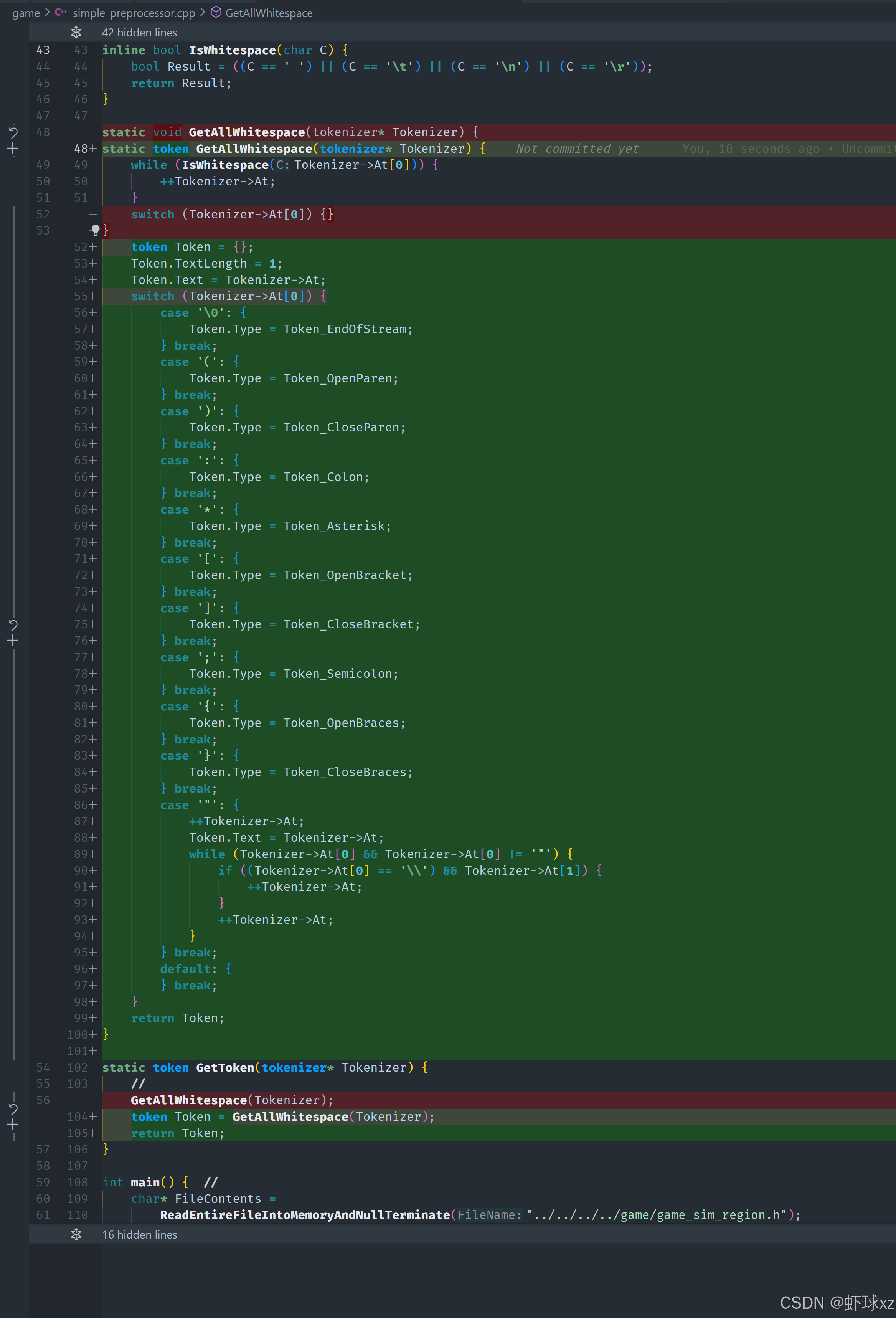Click the 'Not committed yet' blame annotation
This screenshot has width=896, height=1318.
577,149
